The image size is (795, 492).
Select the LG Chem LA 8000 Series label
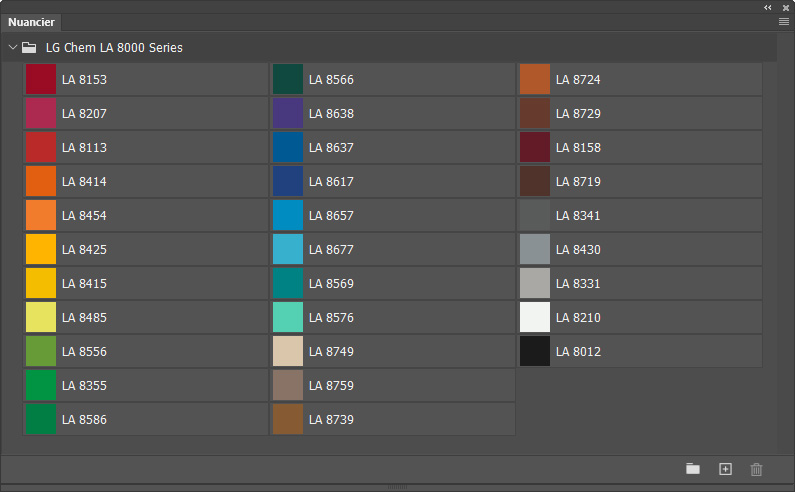point(114,48)
